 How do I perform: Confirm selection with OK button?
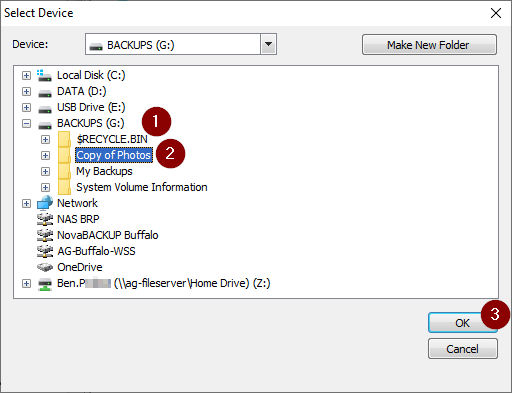[x=463, y=323]
